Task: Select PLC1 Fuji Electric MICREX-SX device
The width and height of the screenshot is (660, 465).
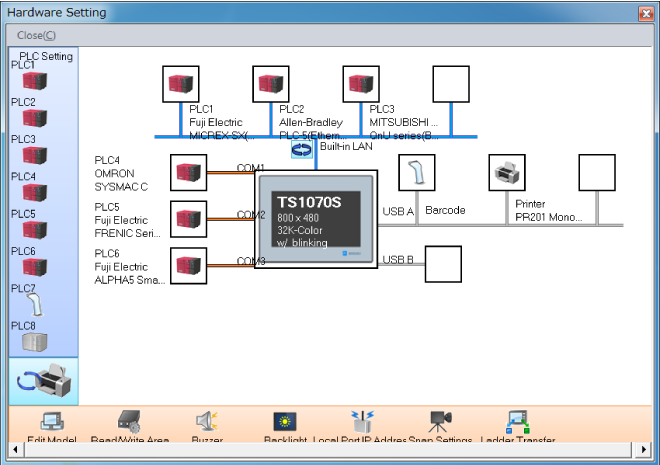Action: (x=181, y=84)
